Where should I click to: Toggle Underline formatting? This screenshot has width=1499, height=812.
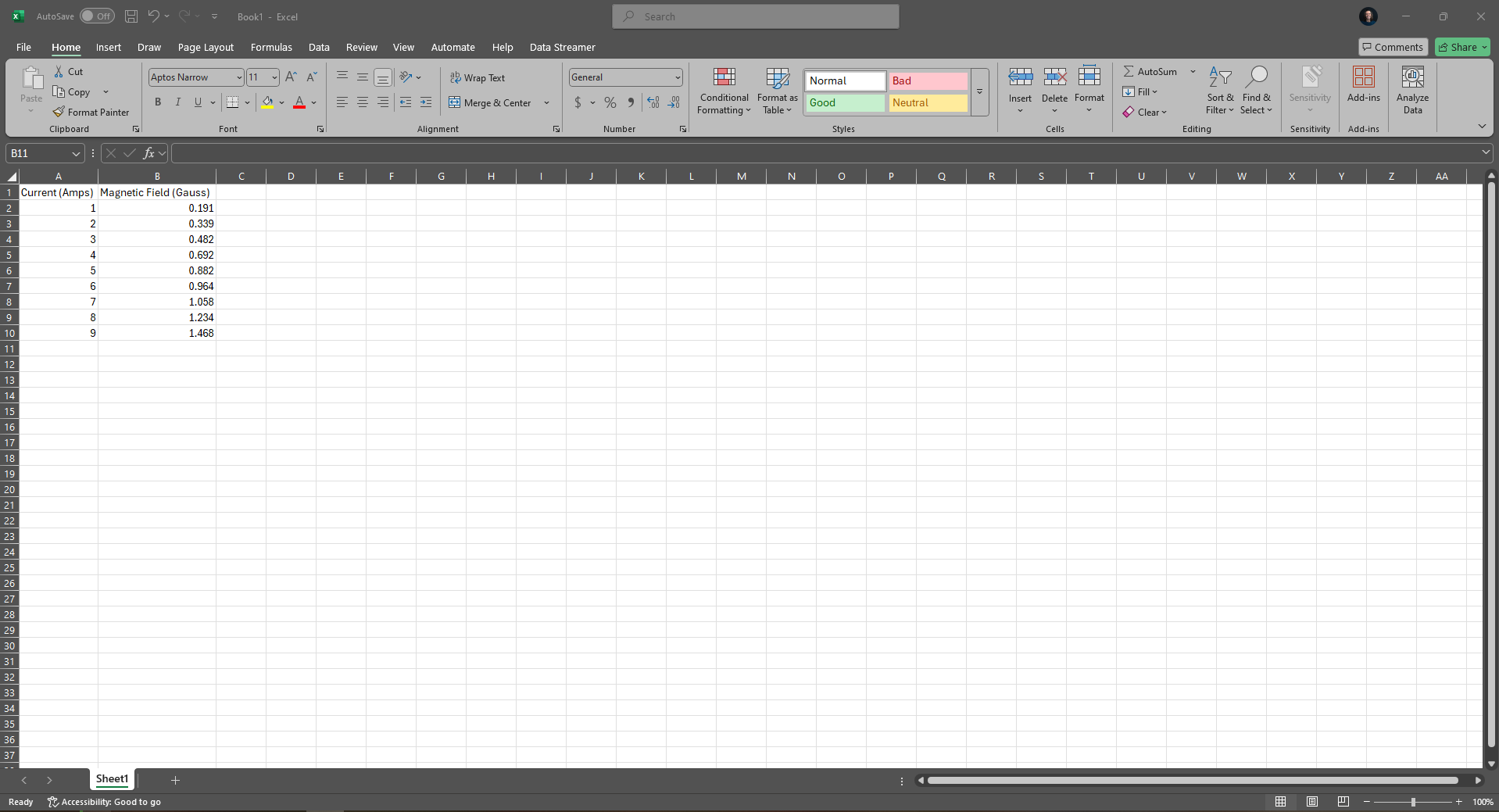(x=198, y=102)
